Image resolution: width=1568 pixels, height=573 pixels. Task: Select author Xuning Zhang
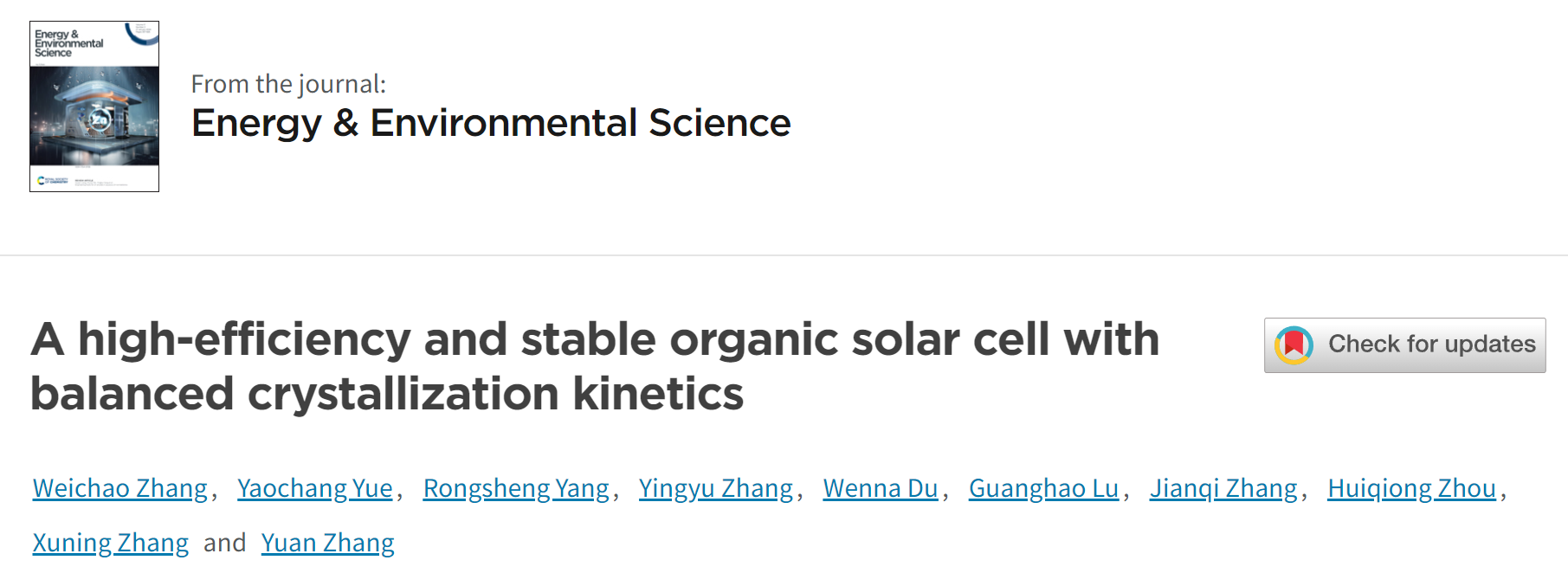click(111, 543)
